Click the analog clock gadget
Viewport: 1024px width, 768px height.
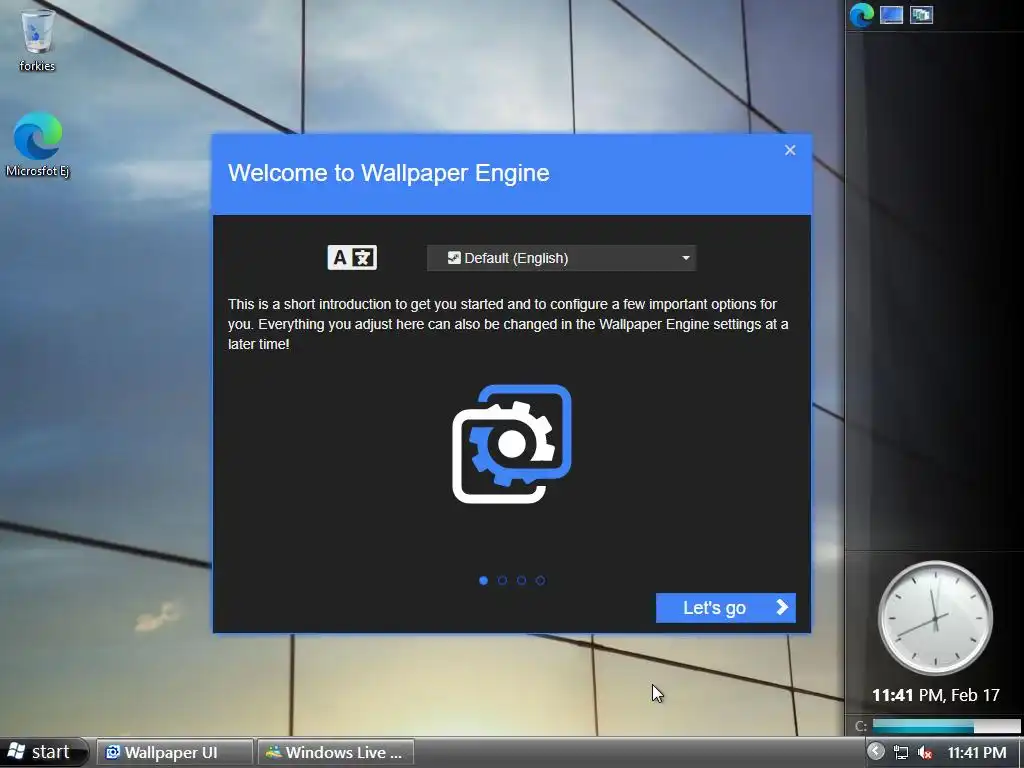point(935,618)
